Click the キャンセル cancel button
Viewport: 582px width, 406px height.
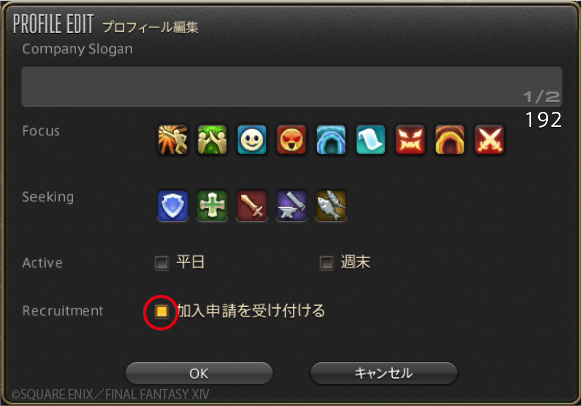pos(384,373)
